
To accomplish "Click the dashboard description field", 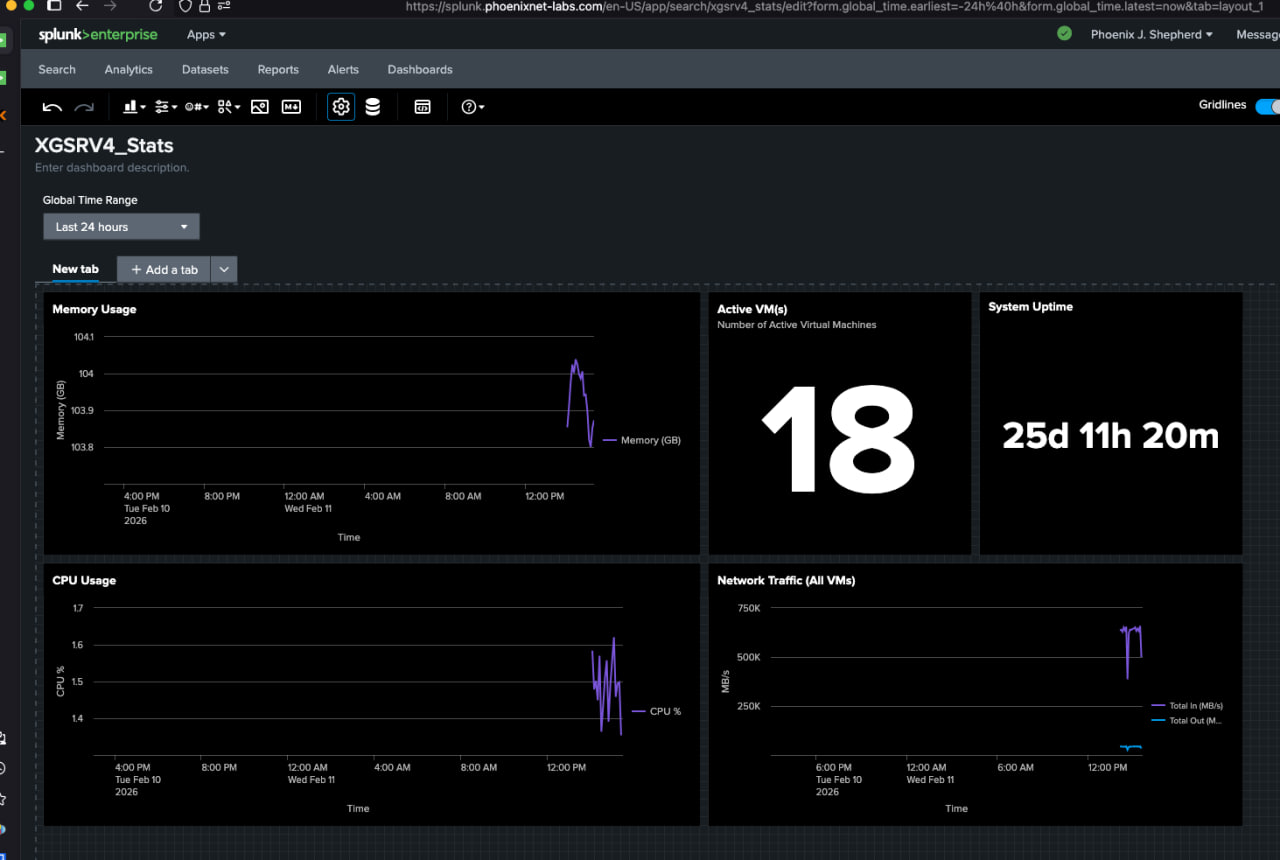I will point(112,168).
